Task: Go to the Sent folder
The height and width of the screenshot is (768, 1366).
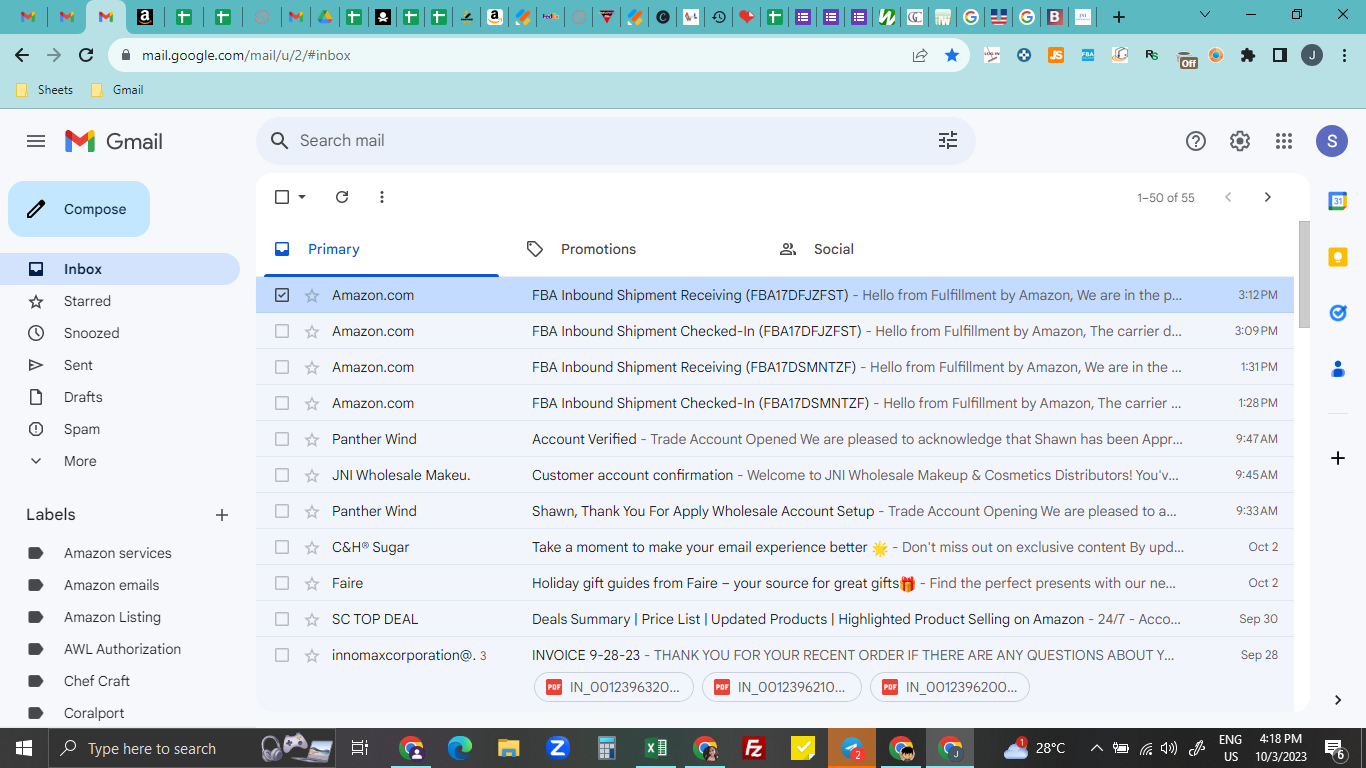Action: 120,365
